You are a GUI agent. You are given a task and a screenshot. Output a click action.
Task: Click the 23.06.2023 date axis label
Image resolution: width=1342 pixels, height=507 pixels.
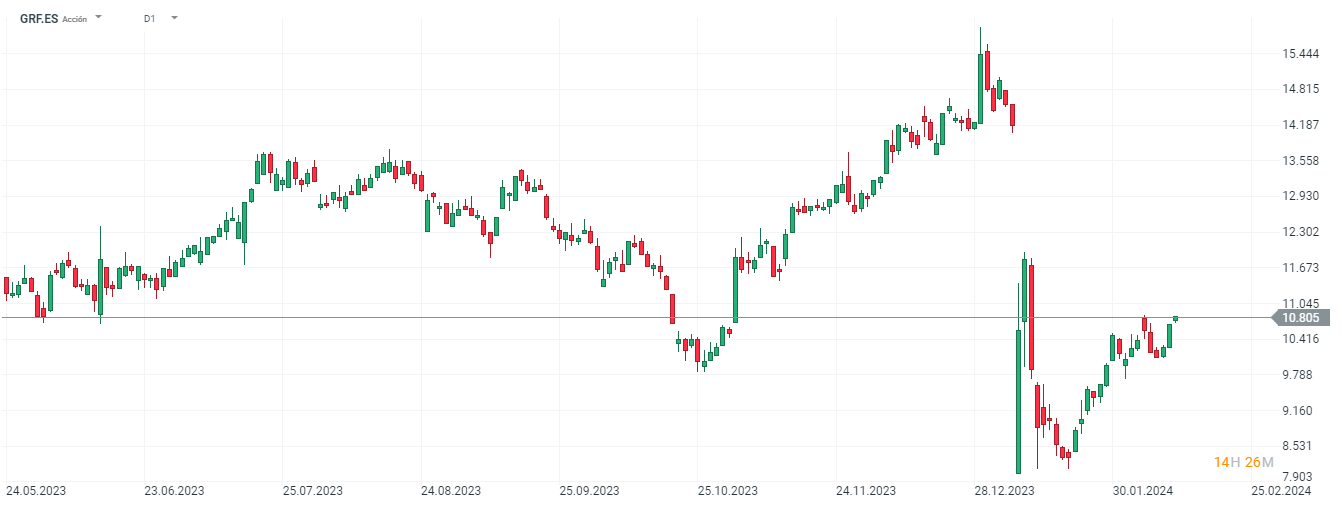pos(174,491)
